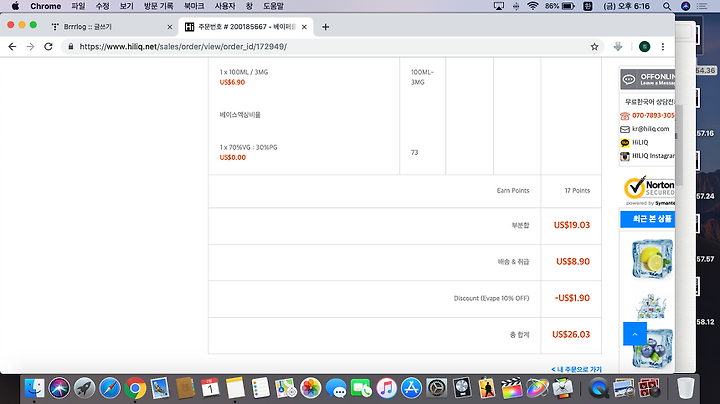
Task: Go back to the previous page
Action: tap(12, 46)
